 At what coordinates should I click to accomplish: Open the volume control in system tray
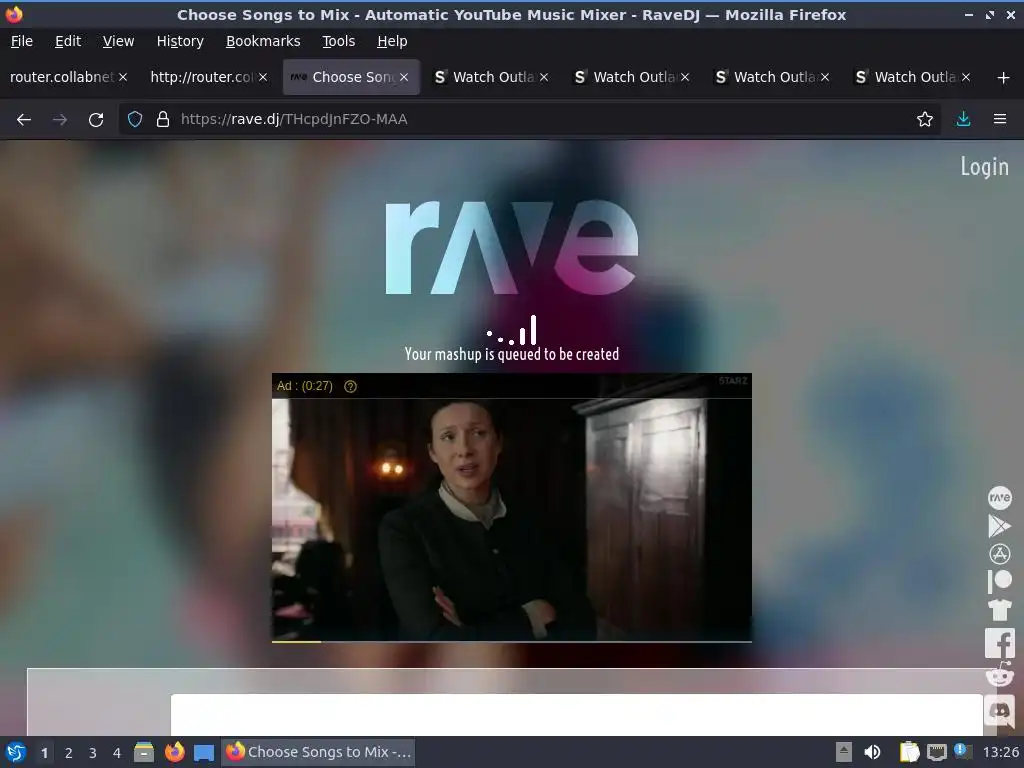pos(872,752)
